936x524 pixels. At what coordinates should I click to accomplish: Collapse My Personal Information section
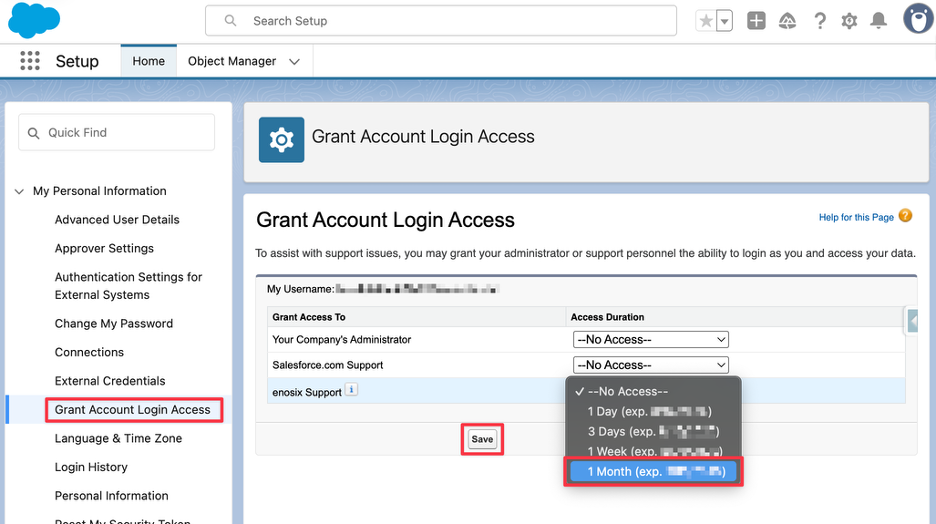[x=19, y=192]
